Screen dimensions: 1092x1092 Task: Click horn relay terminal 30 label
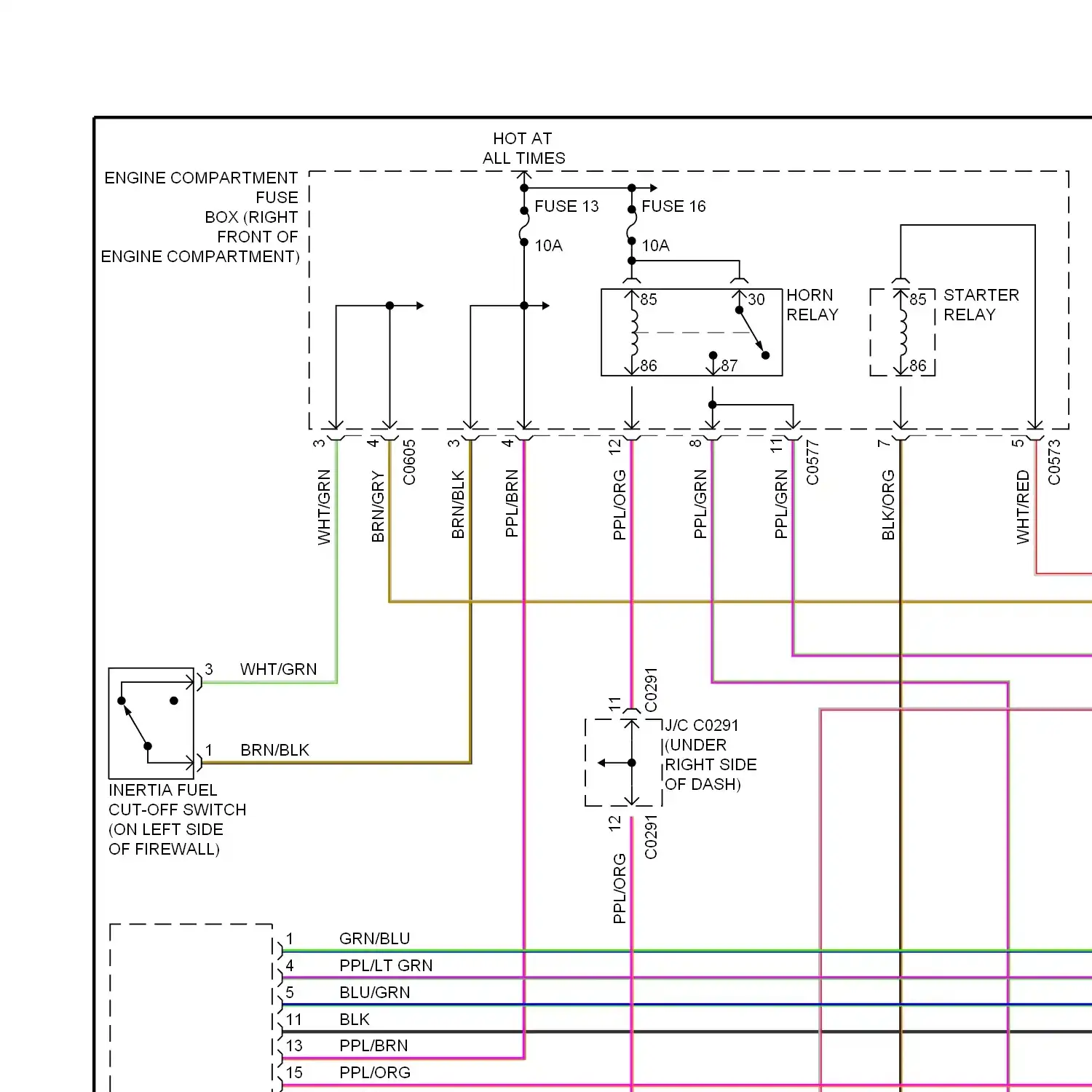(x=756, y=300)
